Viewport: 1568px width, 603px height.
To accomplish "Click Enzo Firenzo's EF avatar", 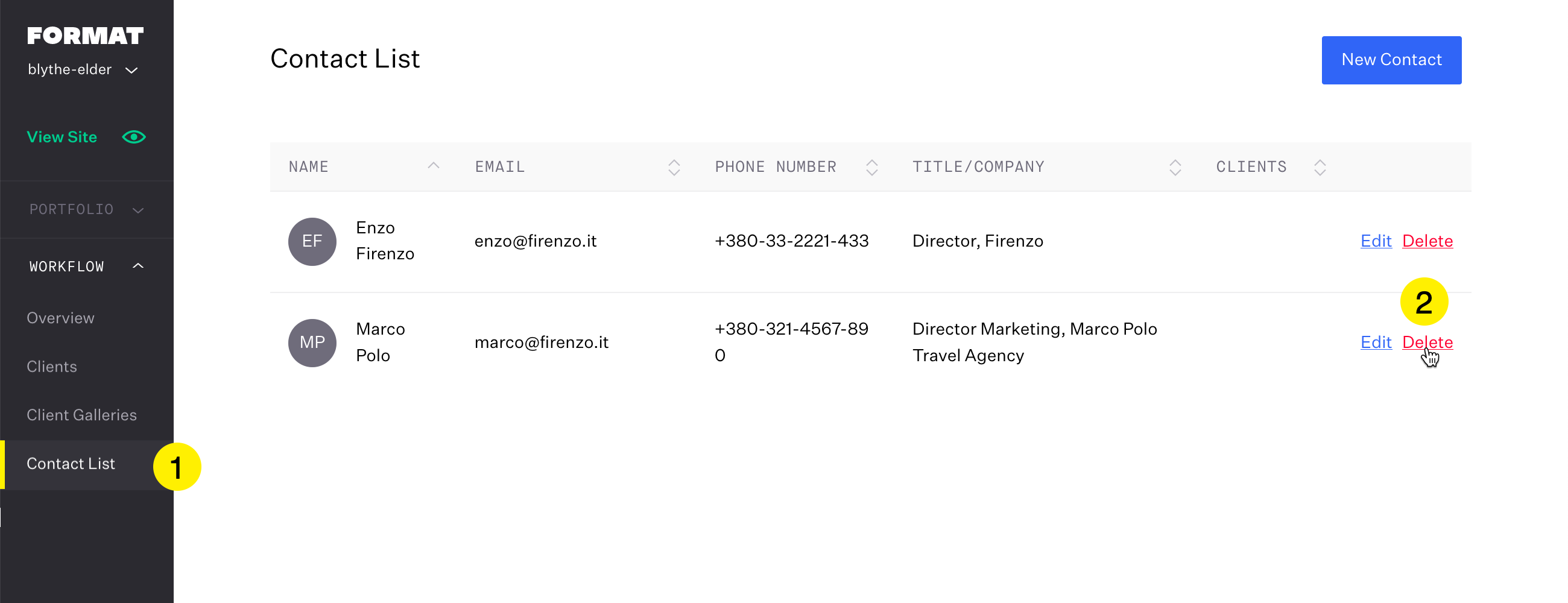I will (312, 241).
